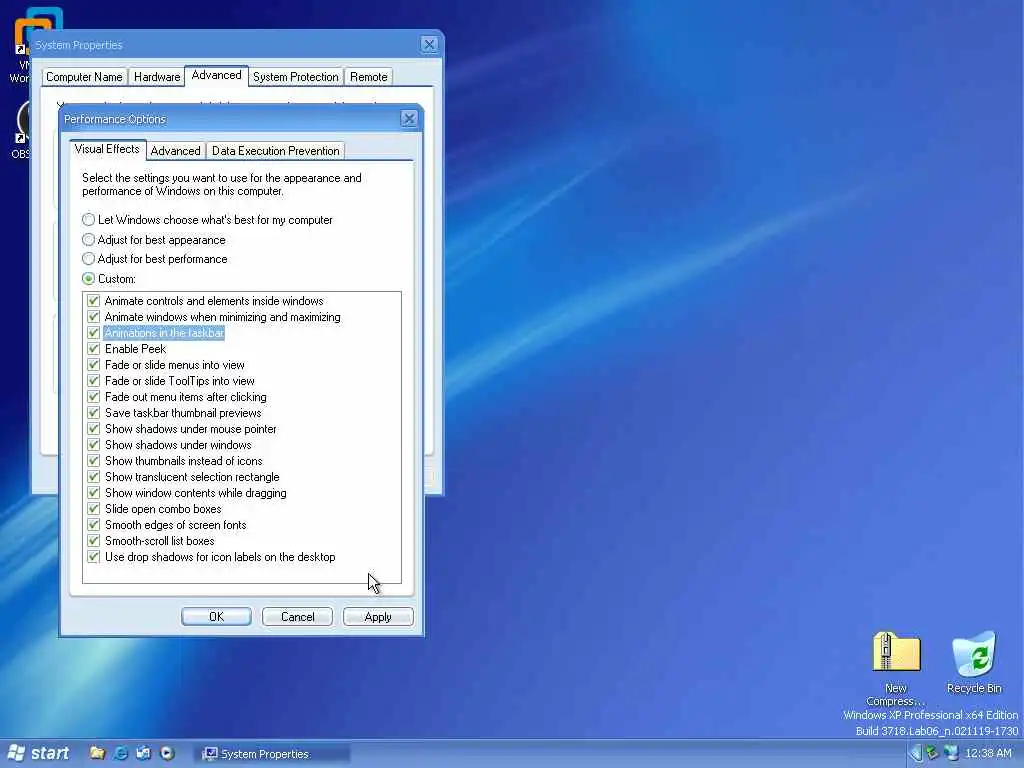Select Let Windows choose what's best
The image size is (1024, 768).
coord(208,220)
